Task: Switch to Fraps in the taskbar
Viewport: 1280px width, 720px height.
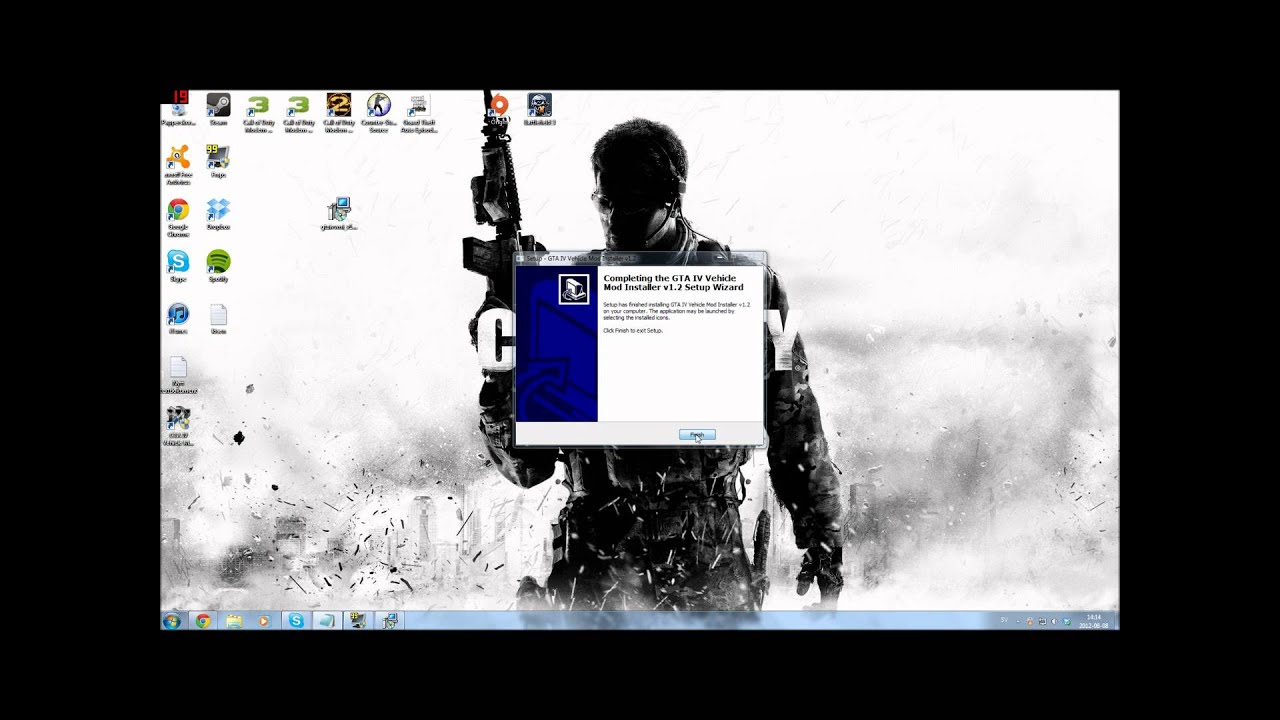Action: (x=358, y=621)
